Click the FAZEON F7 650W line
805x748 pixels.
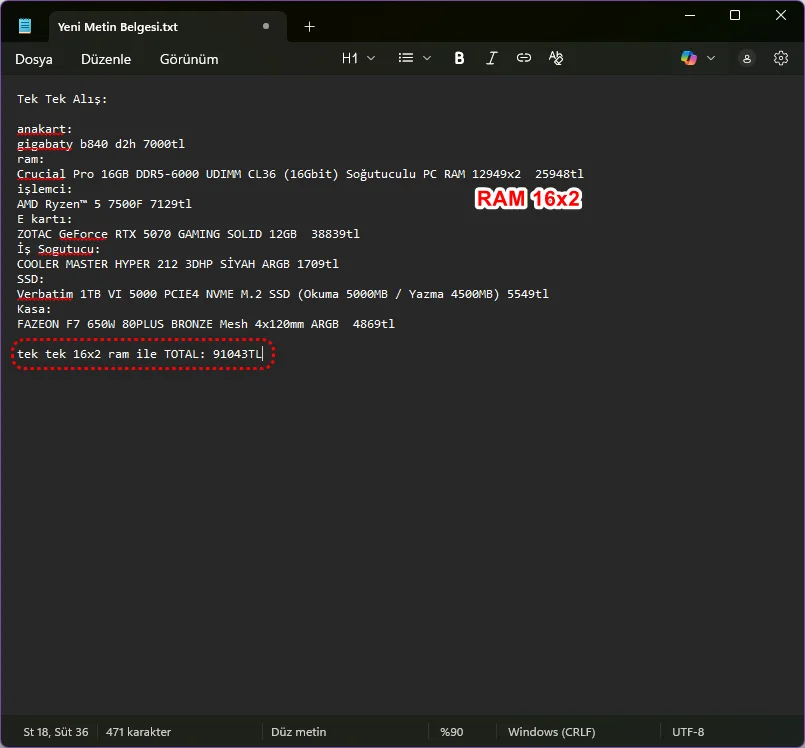206,324
